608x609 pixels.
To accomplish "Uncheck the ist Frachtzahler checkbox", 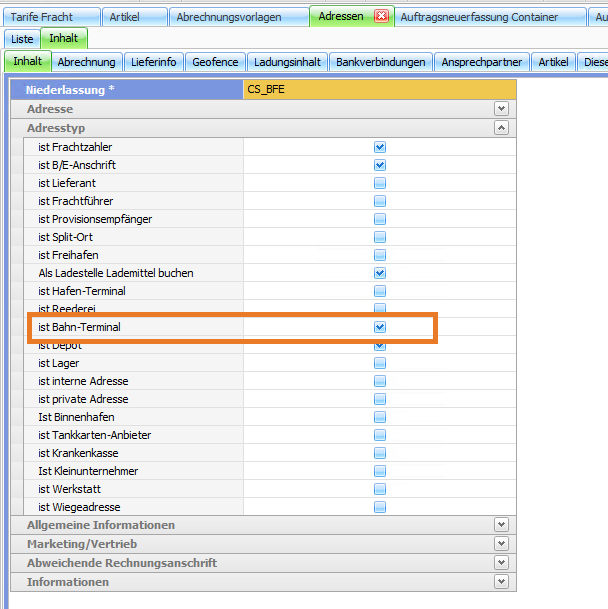I will pyautogui.click(x=380, y=147).
